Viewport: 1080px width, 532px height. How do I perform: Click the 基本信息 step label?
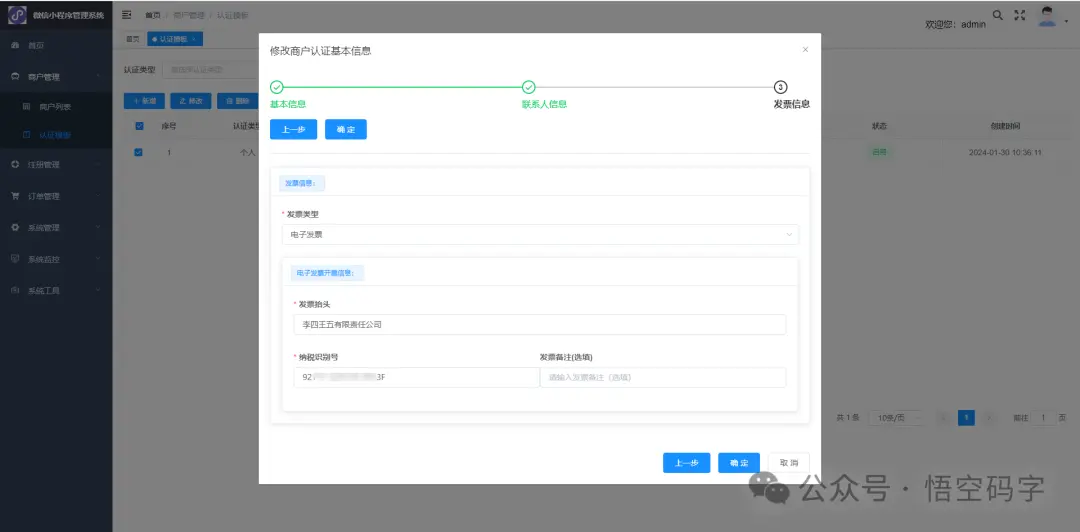click(288, 105)
